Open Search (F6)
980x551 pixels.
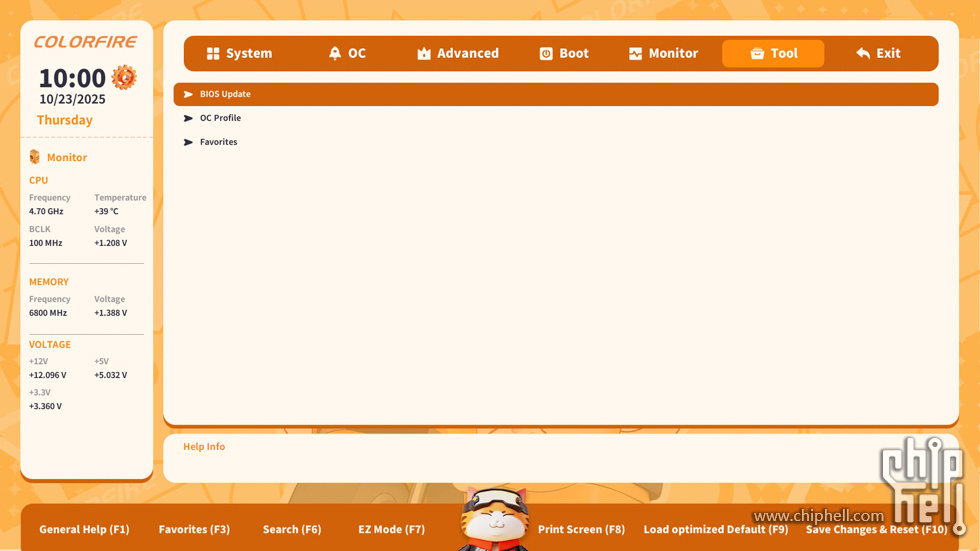292,529
